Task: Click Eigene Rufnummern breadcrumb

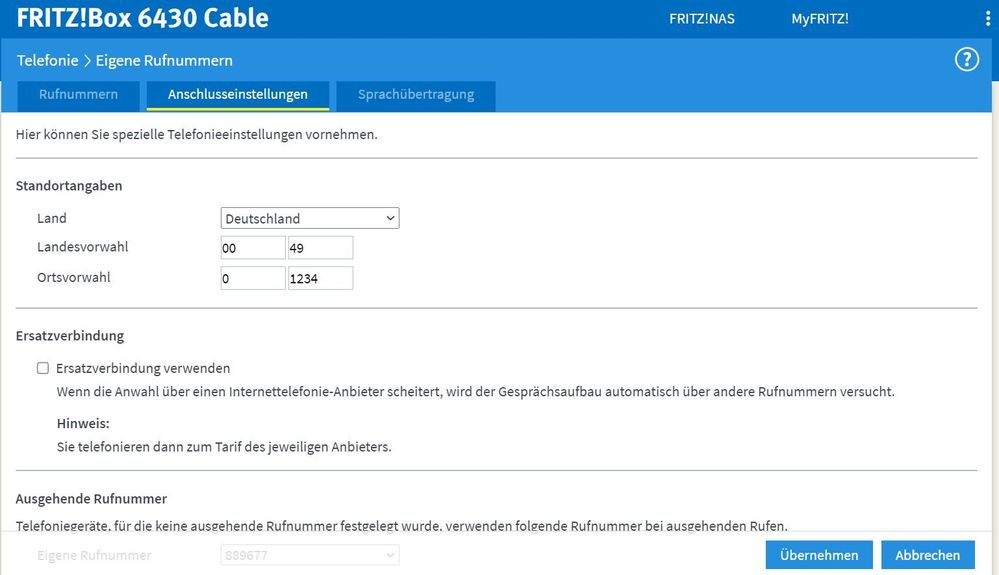Action: point(164,61)
